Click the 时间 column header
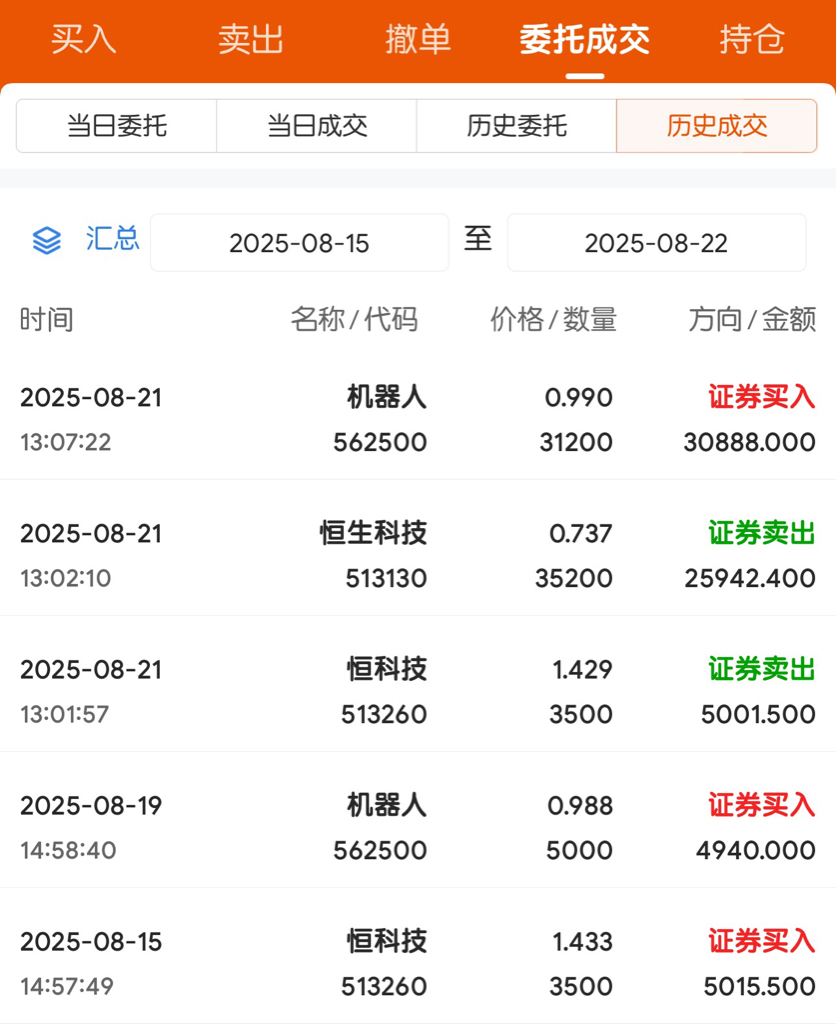 [x=46, y=320]
